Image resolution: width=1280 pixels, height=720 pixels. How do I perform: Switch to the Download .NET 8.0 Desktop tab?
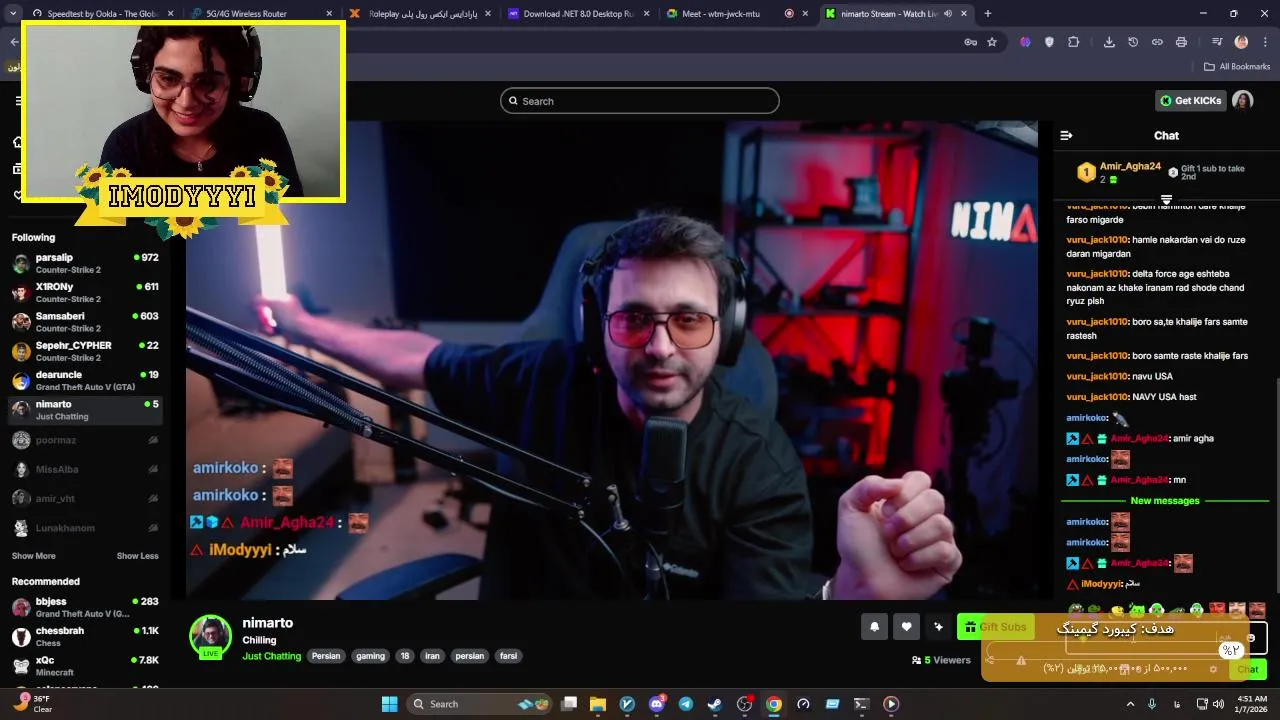point(578,14)
